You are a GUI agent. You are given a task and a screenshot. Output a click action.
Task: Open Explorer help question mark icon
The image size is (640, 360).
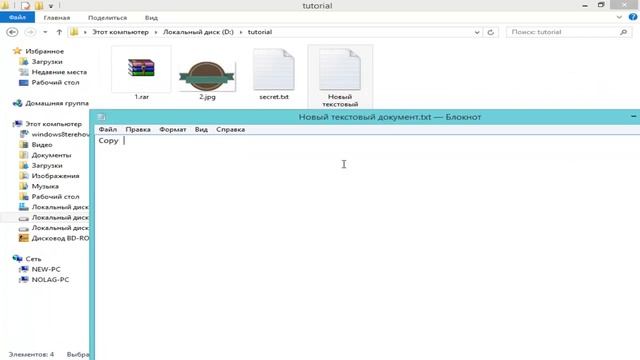pyautogui.click(x=633, y=17)
